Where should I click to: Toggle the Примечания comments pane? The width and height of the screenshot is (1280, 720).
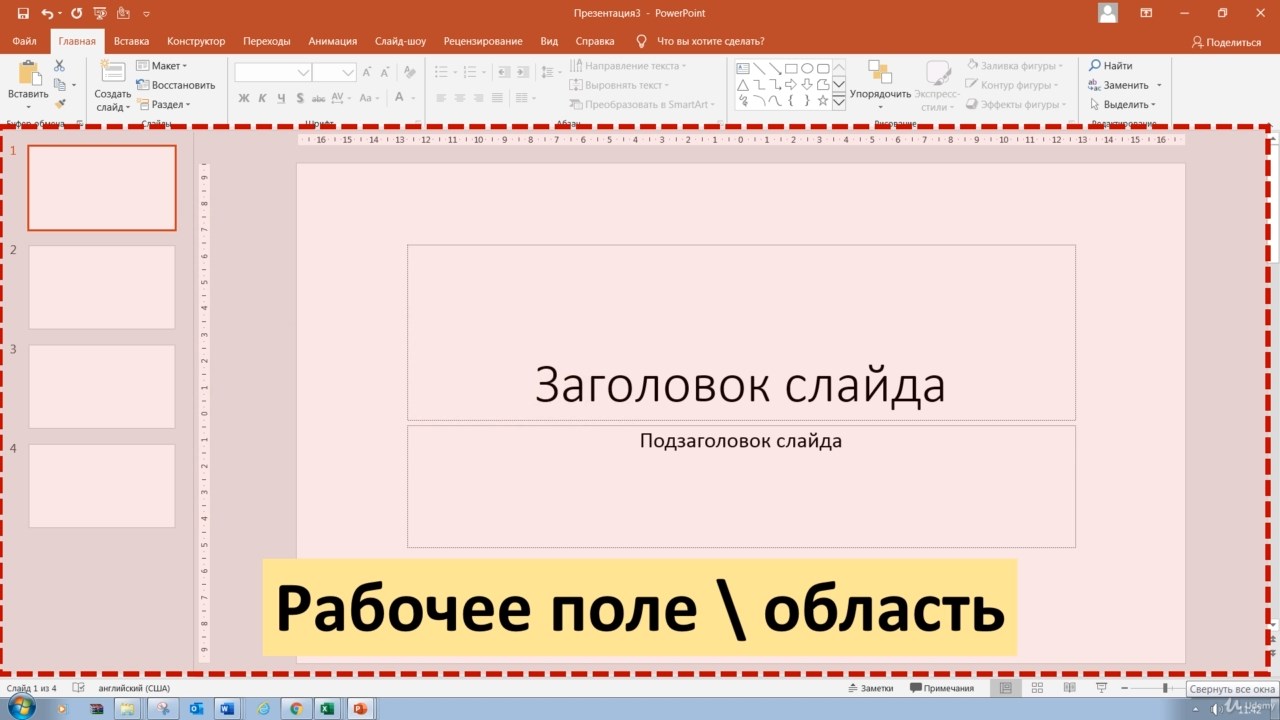click(x=942, y=688)
